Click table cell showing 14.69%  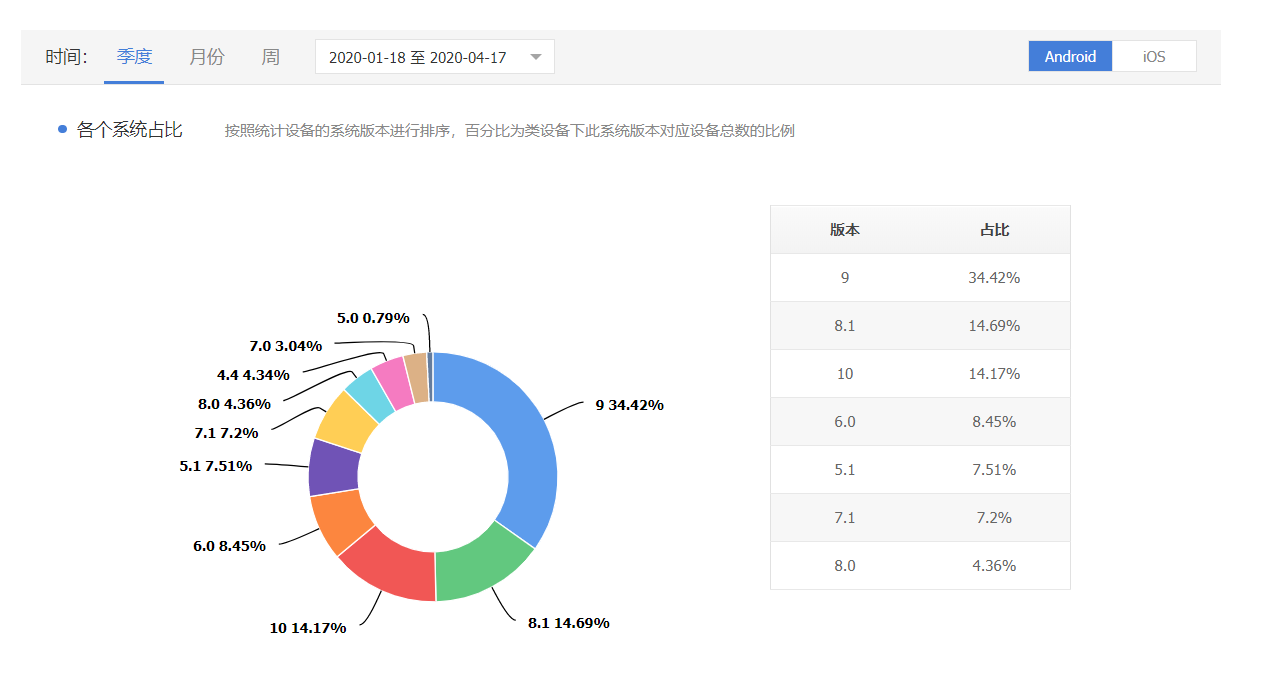click(994, 326)
